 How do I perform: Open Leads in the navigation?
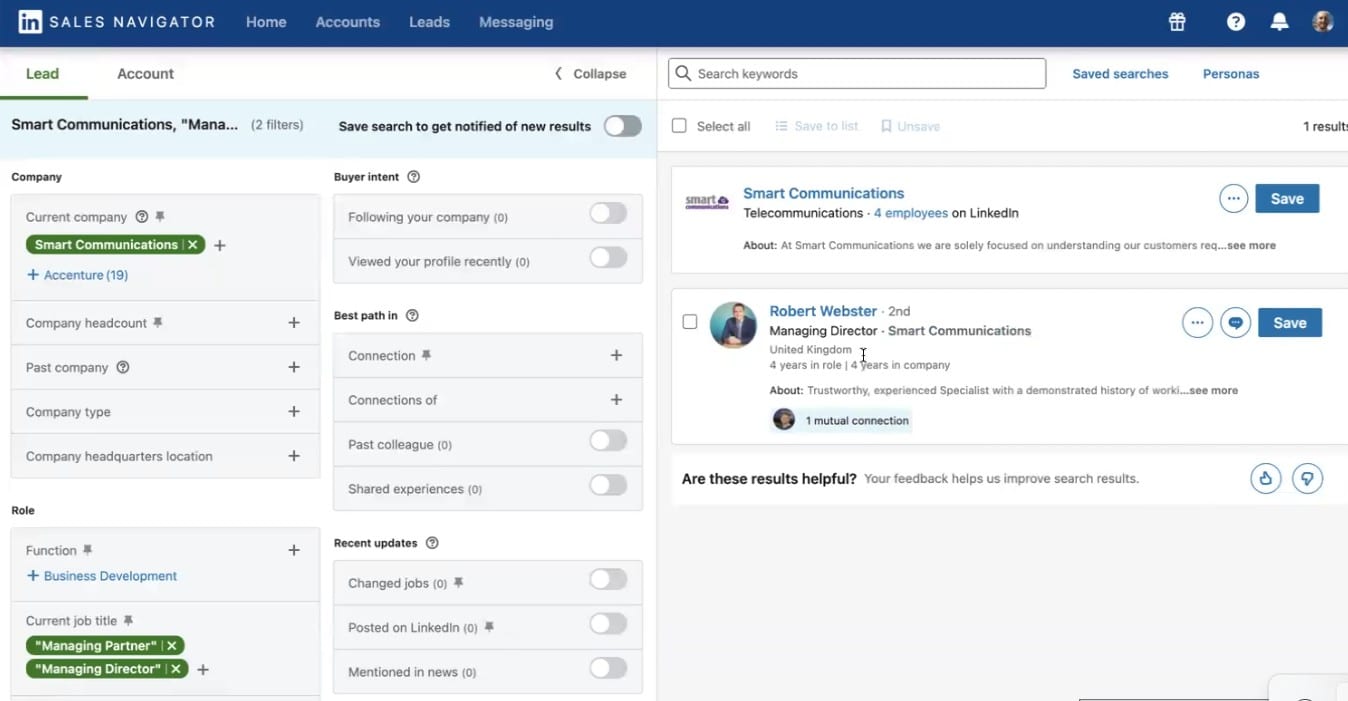429,22
